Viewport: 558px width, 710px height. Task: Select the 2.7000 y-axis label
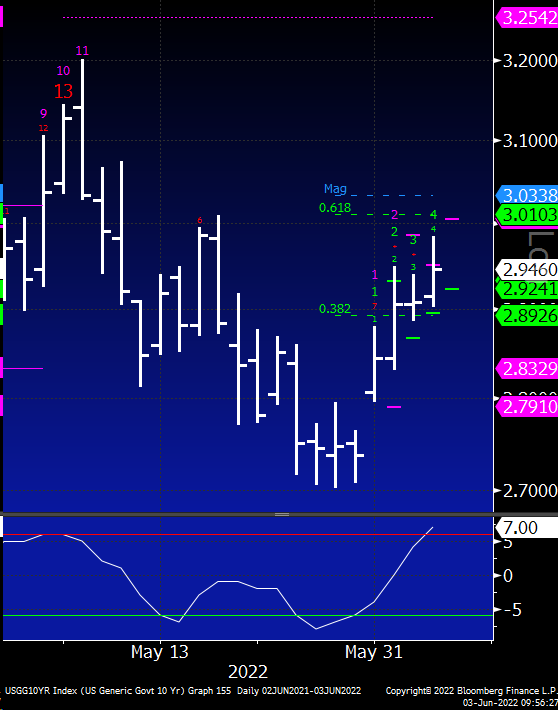click(x=530, y=490)
